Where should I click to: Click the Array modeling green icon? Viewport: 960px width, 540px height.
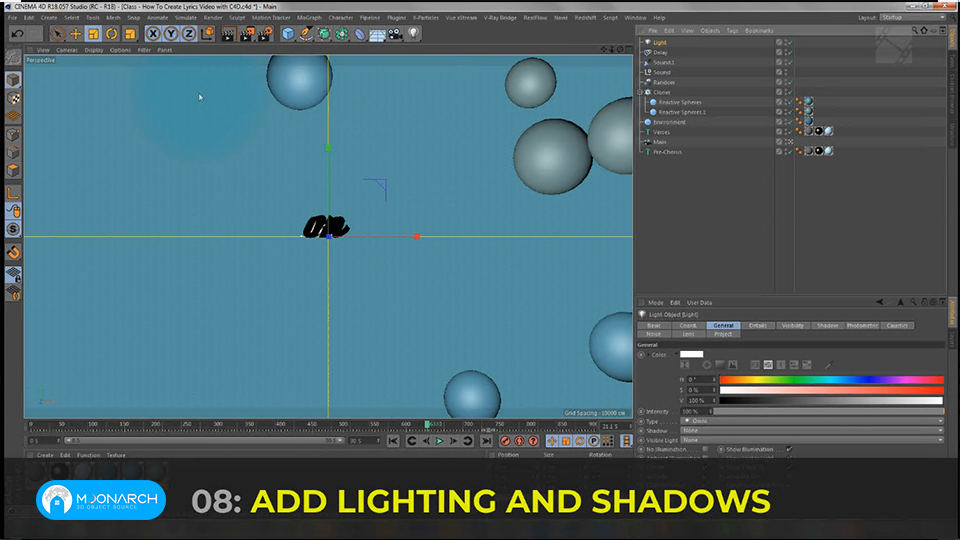(342, 34)
